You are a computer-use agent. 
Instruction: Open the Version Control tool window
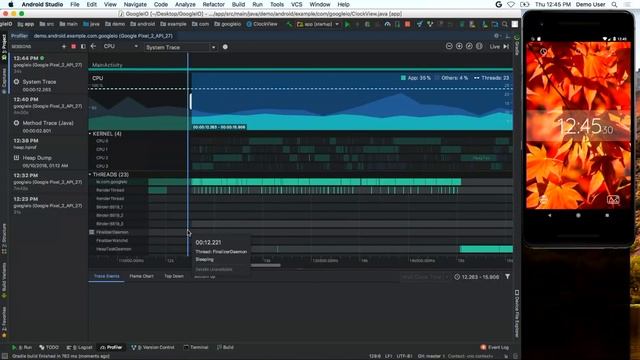click(153, 347)
